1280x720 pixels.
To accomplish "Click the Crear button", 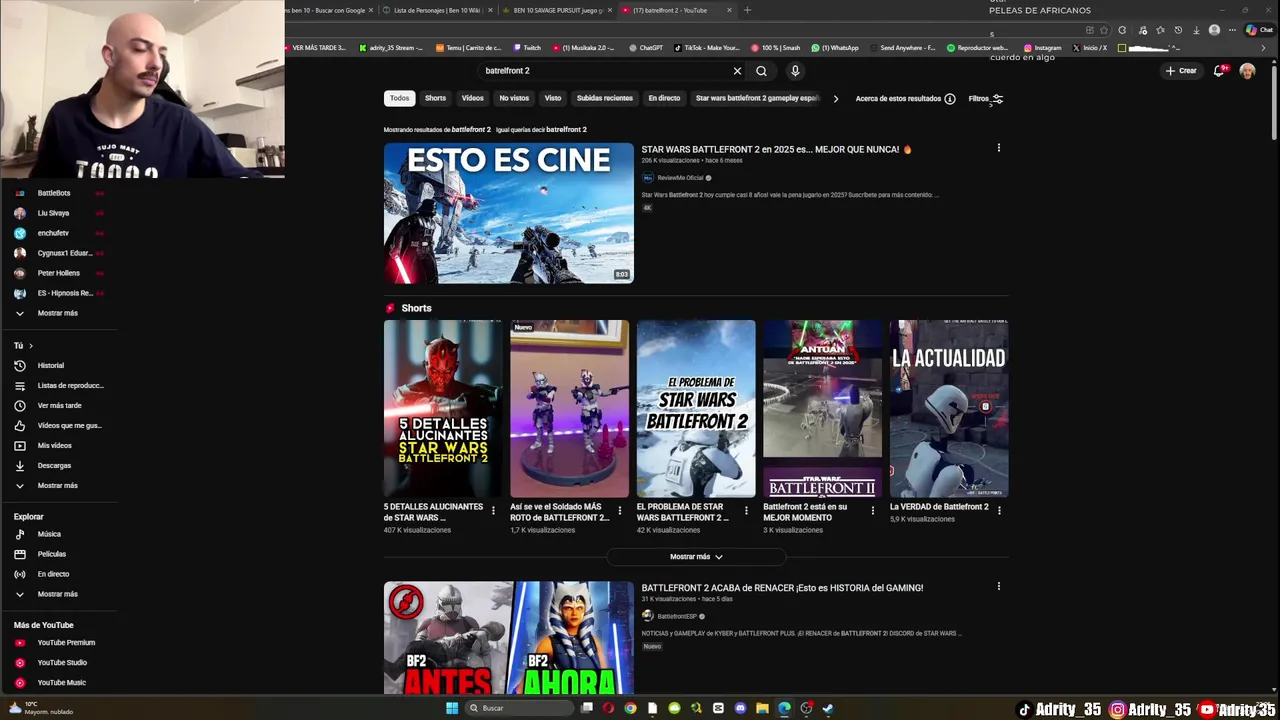I will coord(1181,71).
